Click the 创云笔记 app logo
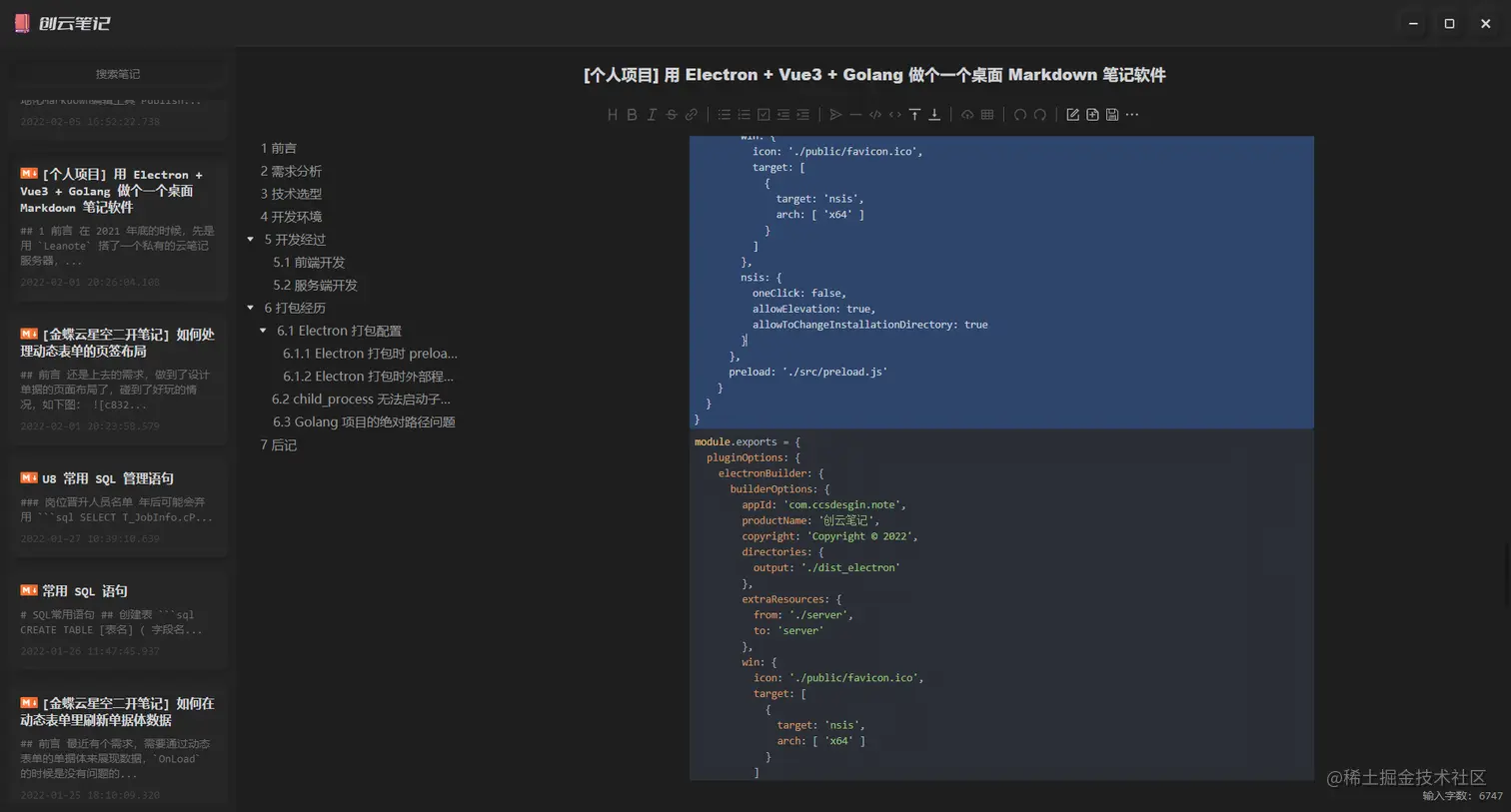1511x812 pixels. tap(62, 23)
